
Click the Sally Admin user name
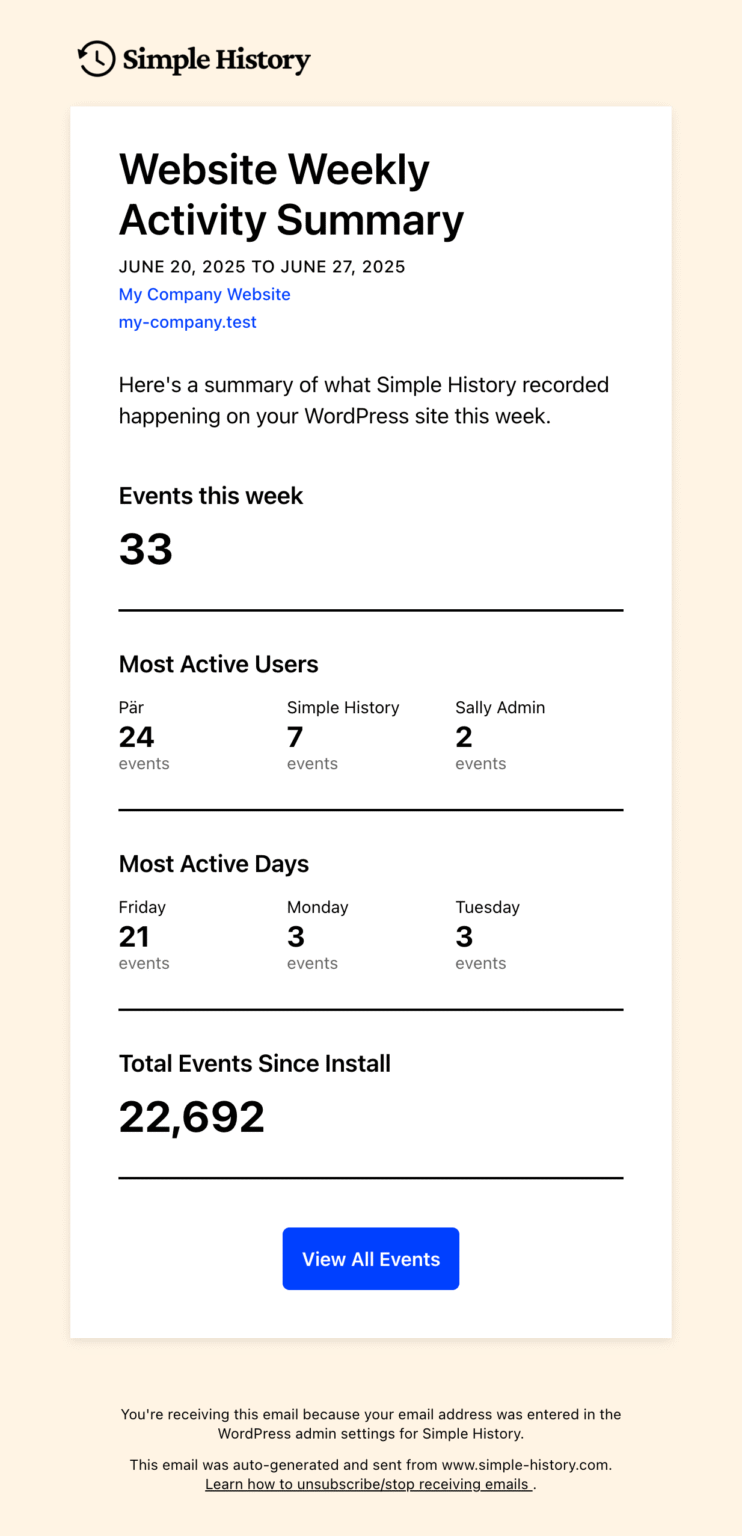(x=500, y=707)
